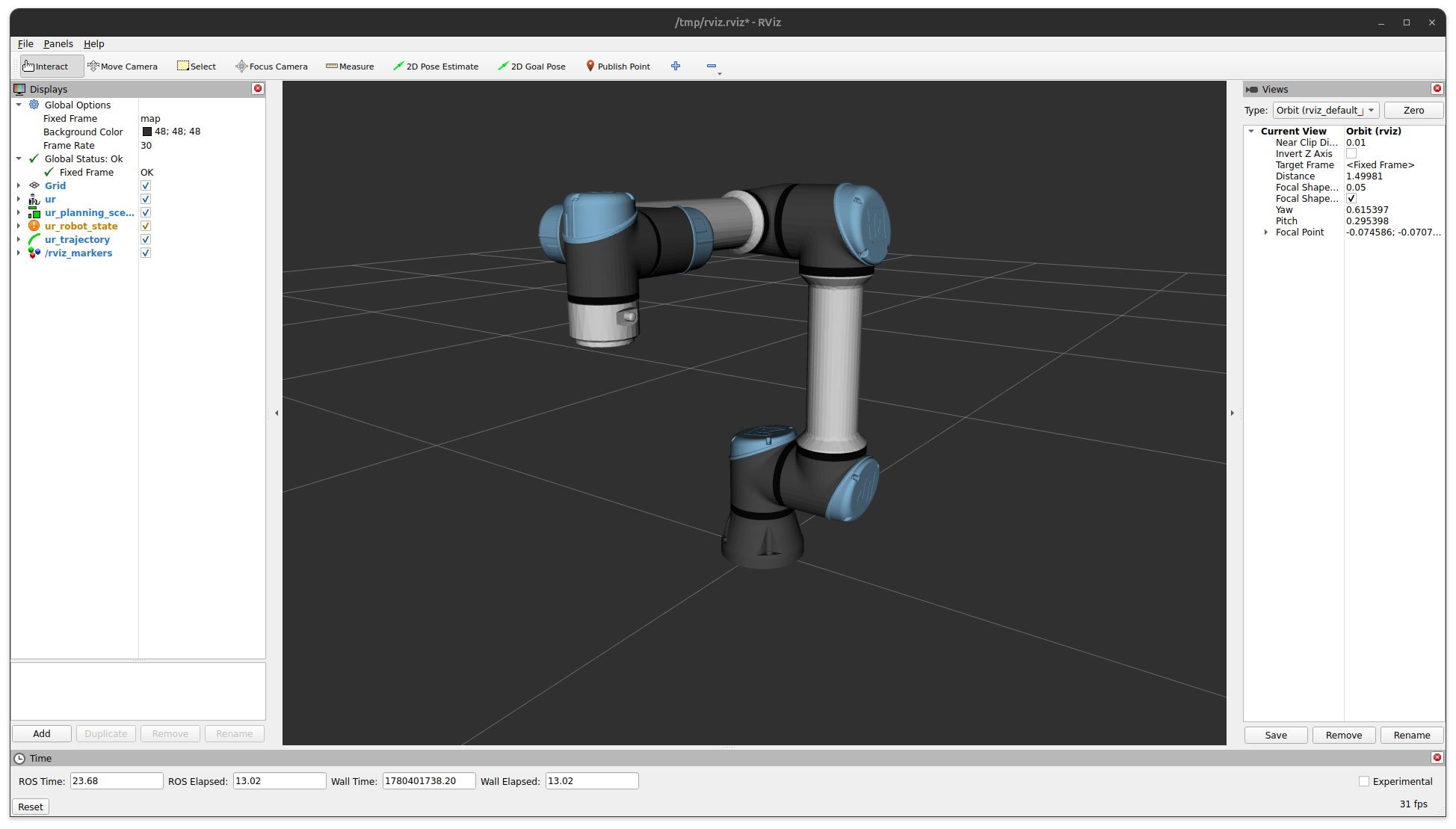
Task: Click the ur_trajectory display icon
Action: pos(34,239)
